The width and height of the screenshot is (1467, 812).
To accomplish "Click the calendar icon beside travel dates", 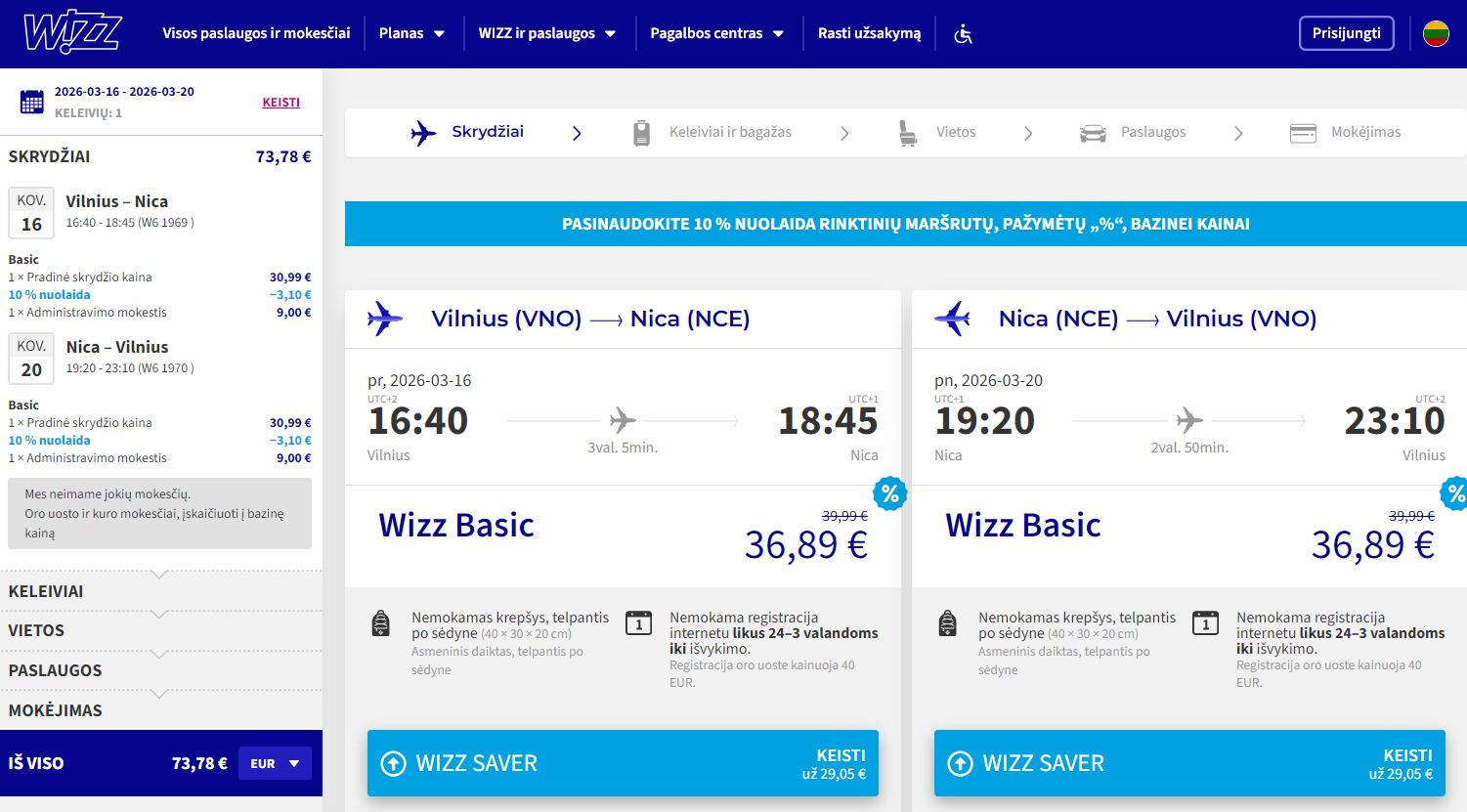I will click(x=32, y=102).
